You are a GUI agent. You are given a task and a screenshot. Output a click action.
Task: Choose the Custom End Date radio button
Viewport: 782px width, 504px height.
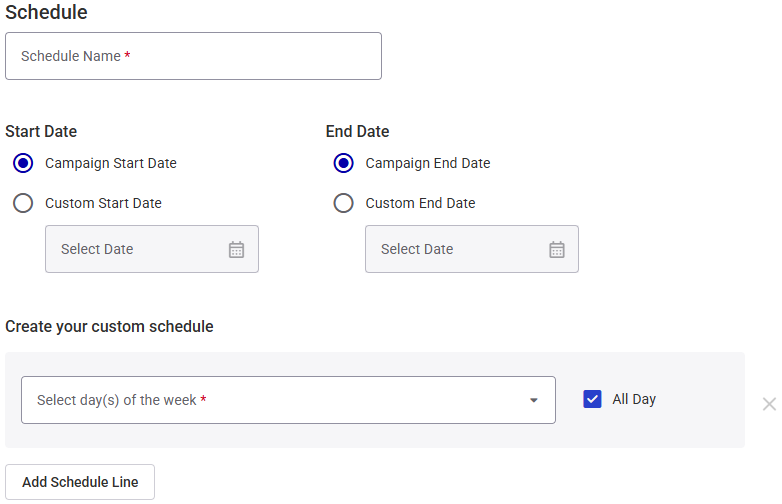[x=343, y=203]
